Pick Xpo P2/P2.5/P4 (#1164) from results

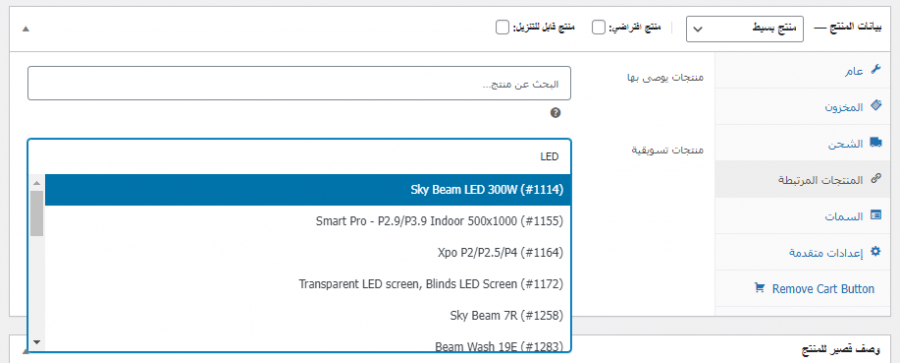[308, 252]
